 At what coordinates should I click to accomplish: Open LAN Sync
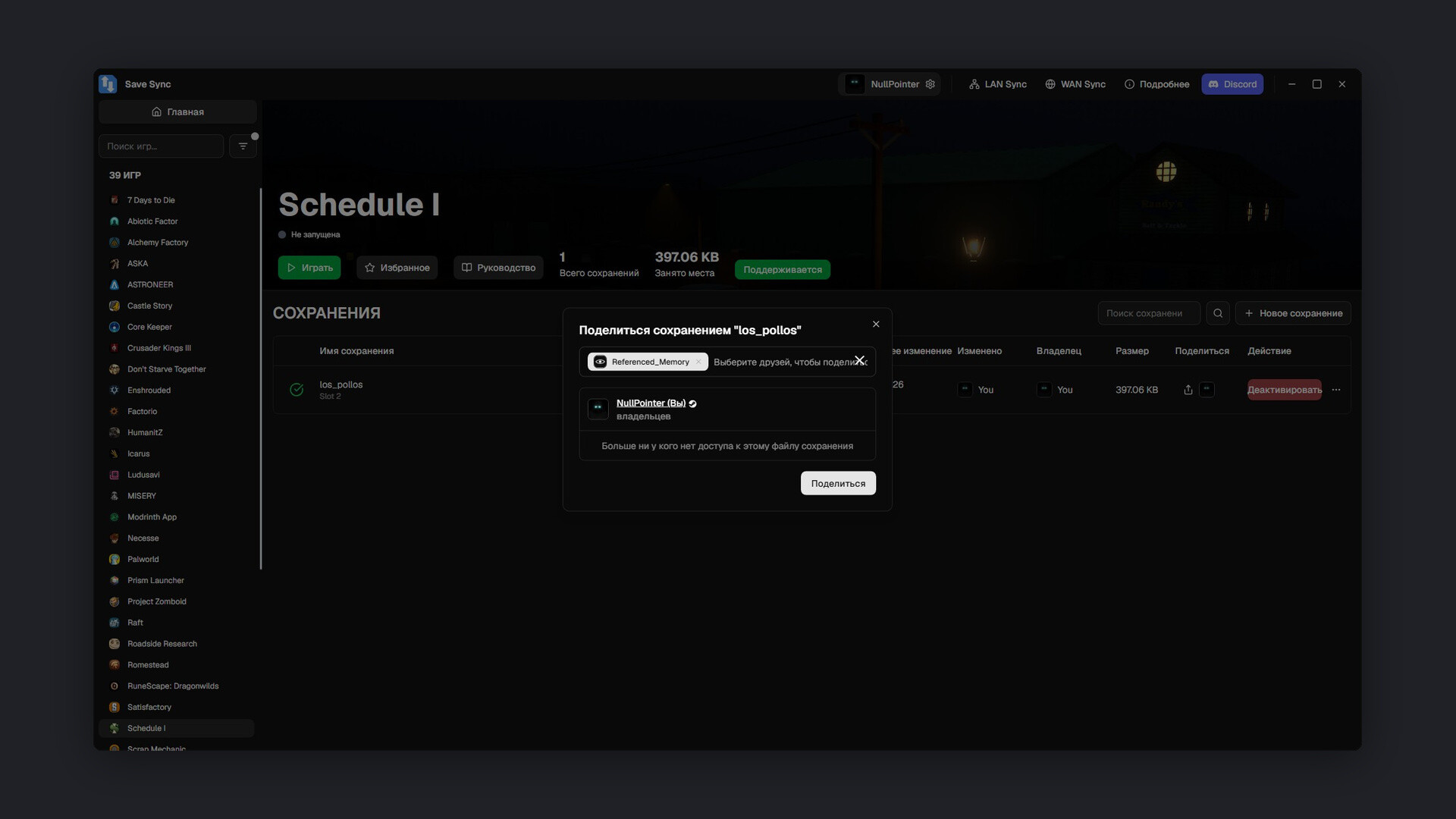(x=997, y=84)
